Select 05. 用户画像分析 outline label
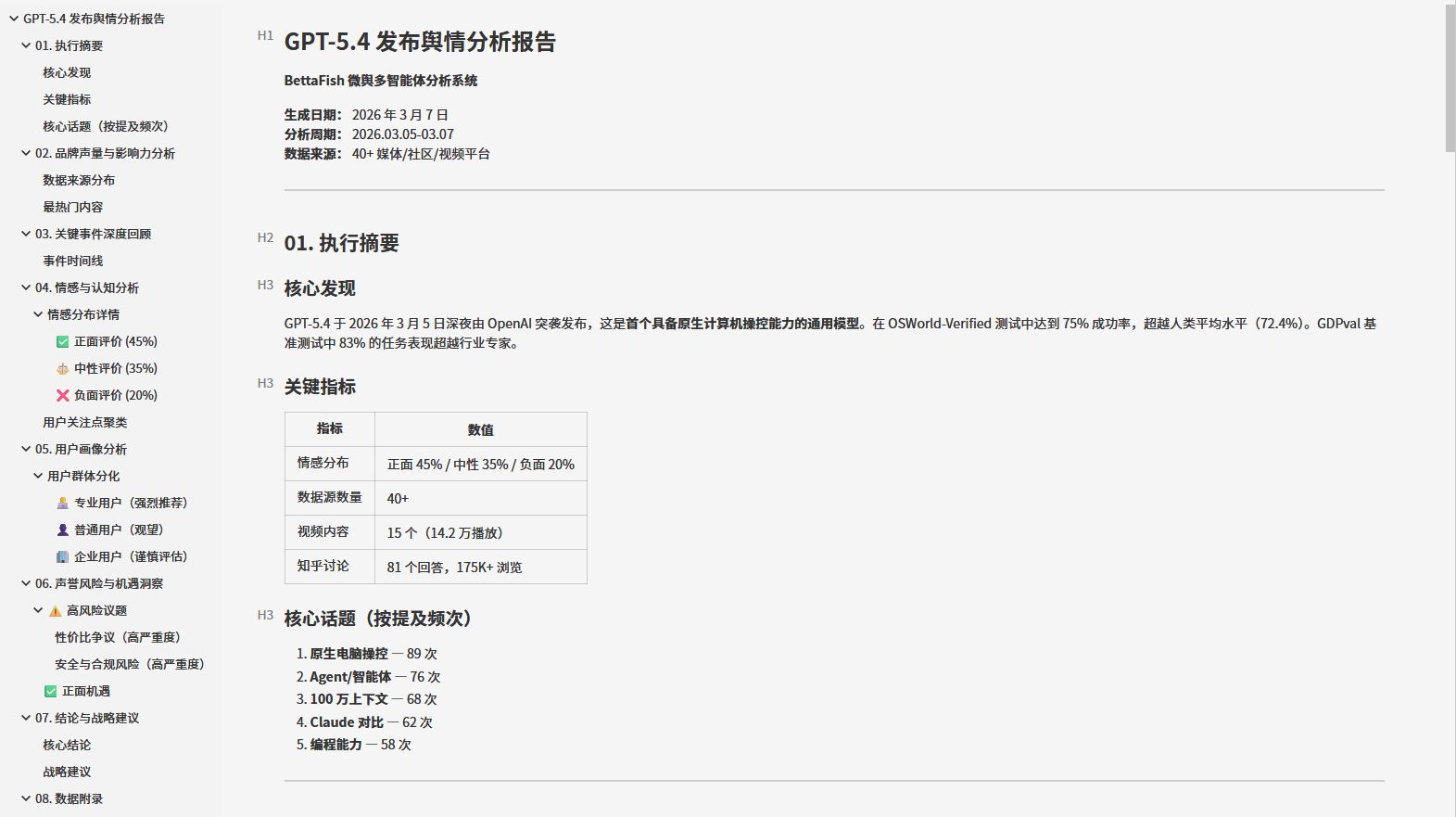This screenshot has width=1456, height=817. tap(81, 449)
